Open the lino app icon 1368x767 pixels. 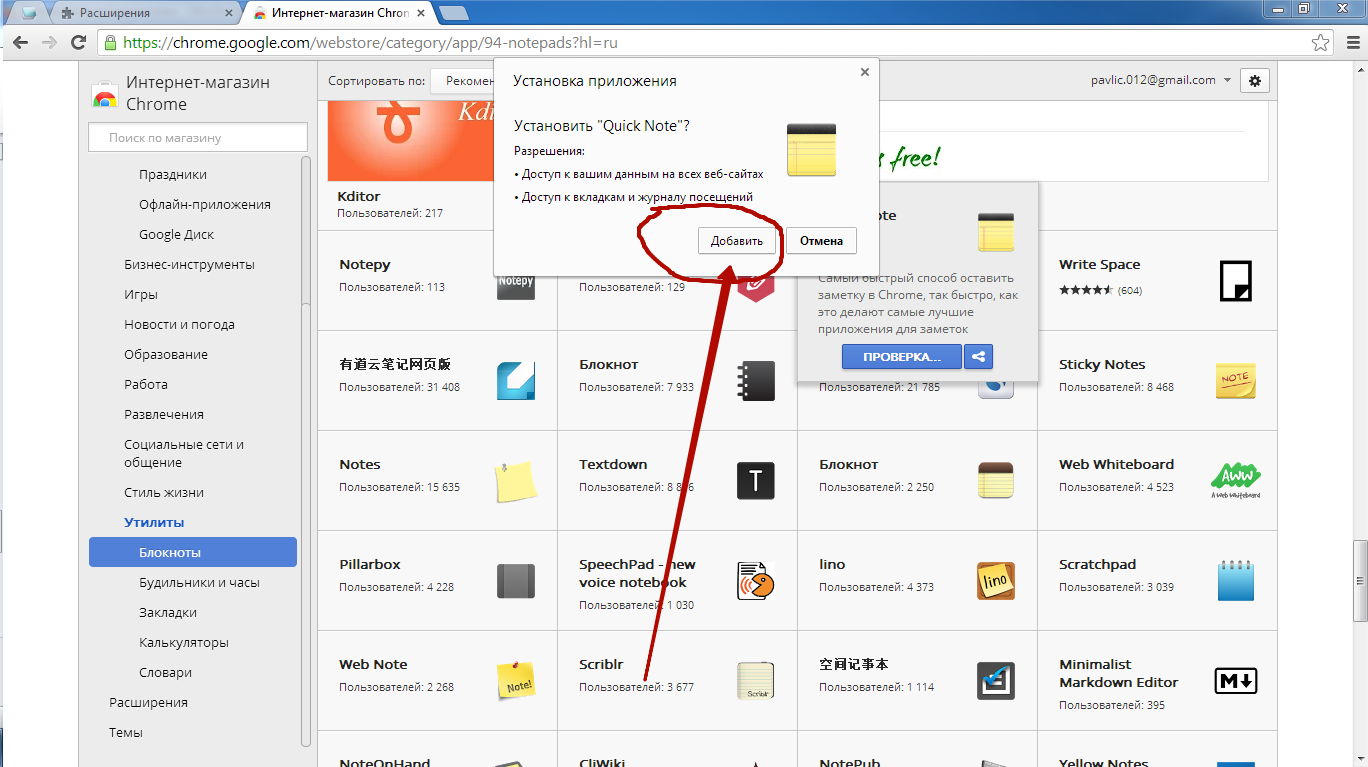tap(996, 581)
